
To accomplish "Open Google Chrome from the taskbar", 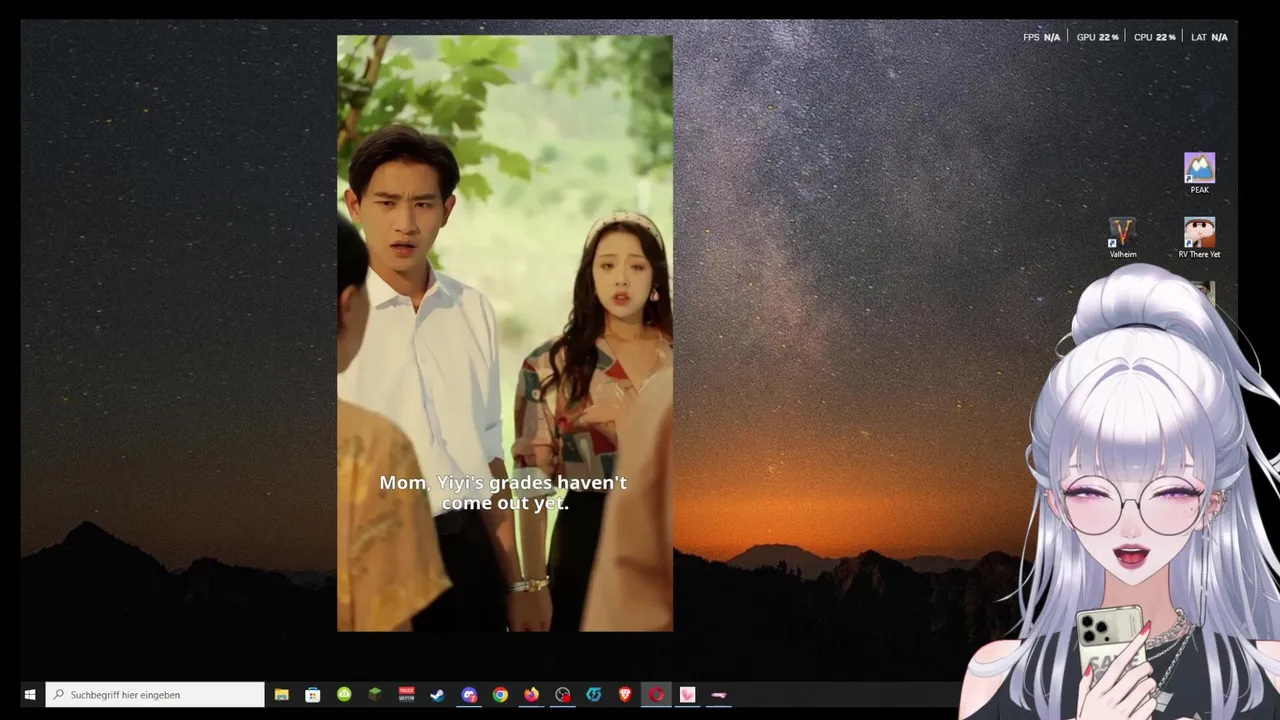I will (500, 694).
